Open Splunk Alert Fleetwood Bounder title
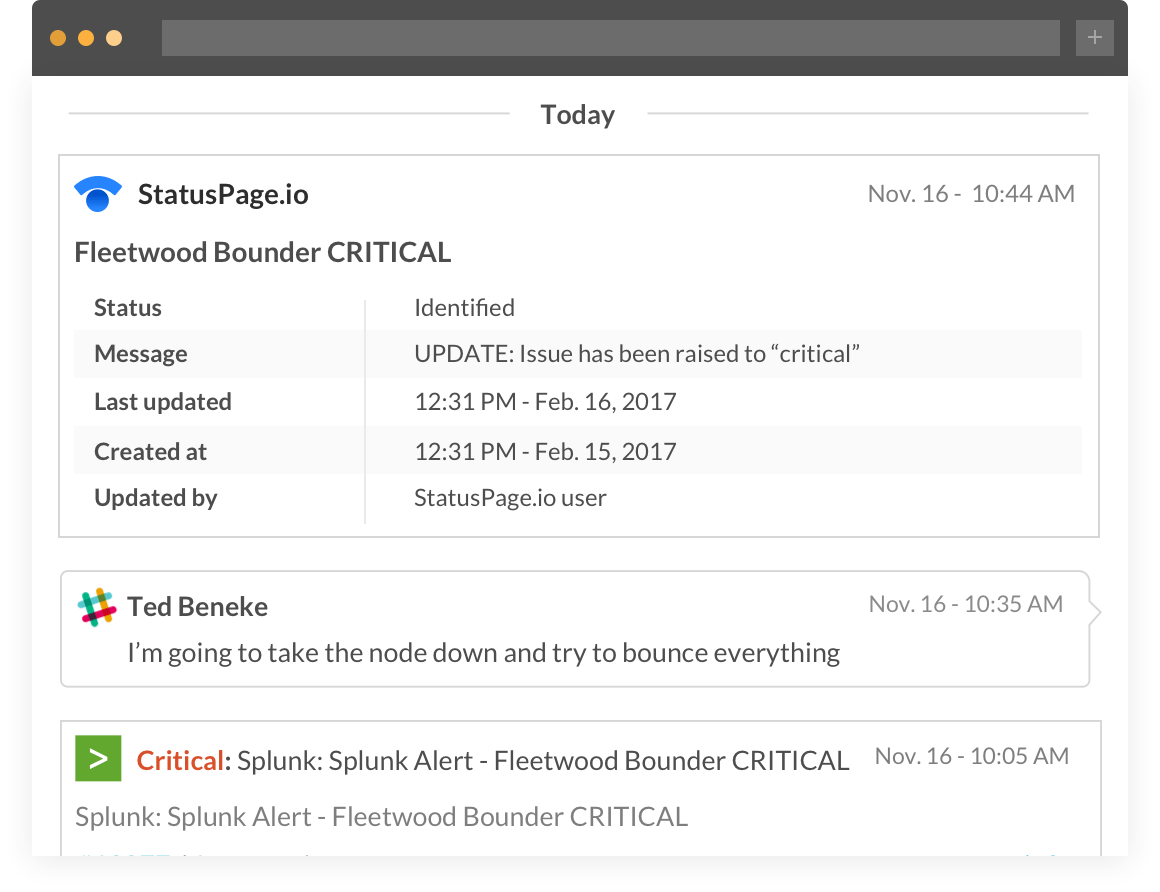This screenshot has height=892, width=1160. (543, 761)
